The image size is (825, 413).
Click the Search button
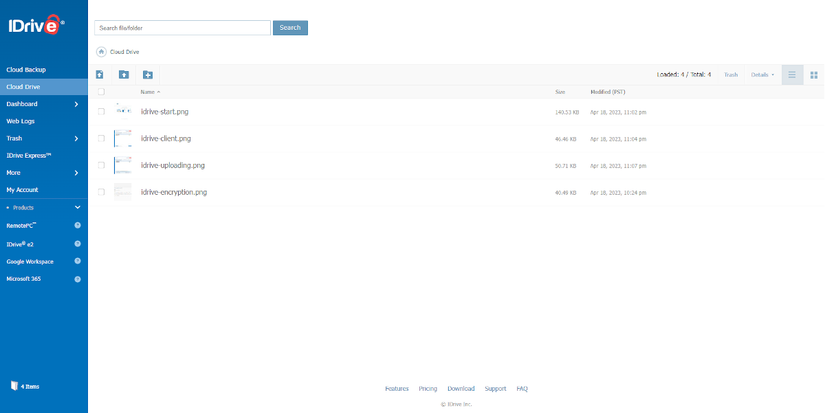[290, 28]
